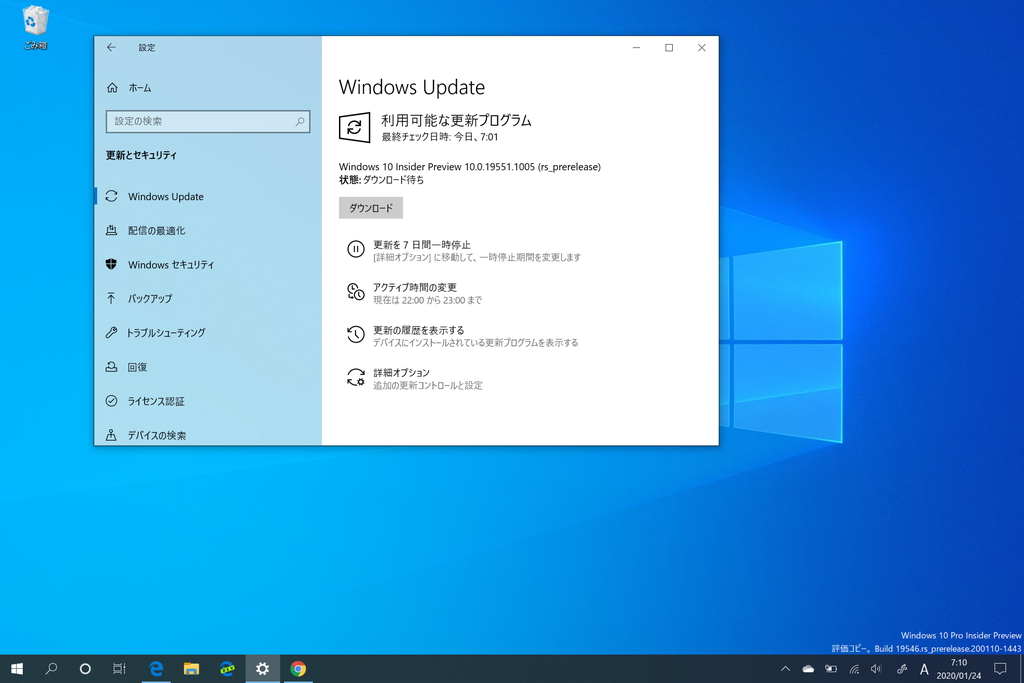This screenshot has height=683, width=1024.
Task: Click the ダウンロード button
Action: 371,207
